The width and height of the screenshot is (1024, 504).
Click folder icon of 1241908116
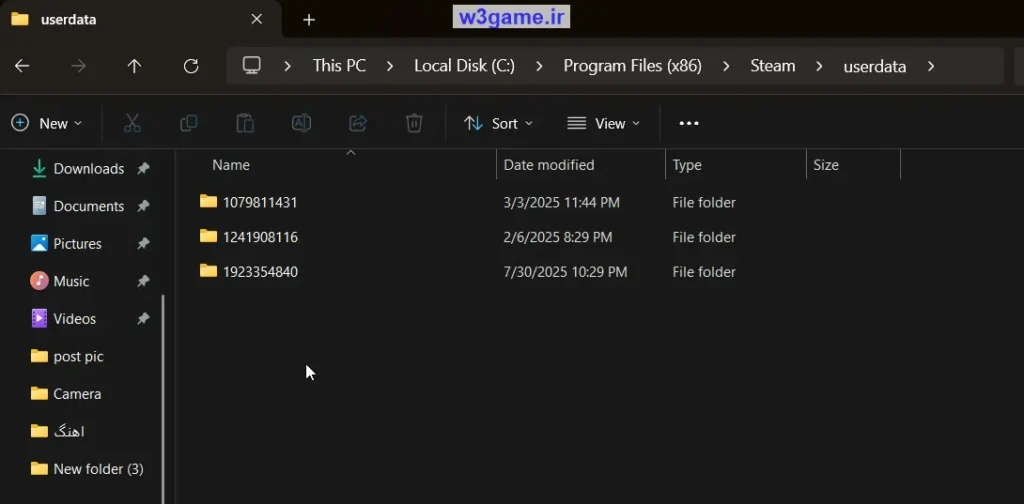point(208,236)
